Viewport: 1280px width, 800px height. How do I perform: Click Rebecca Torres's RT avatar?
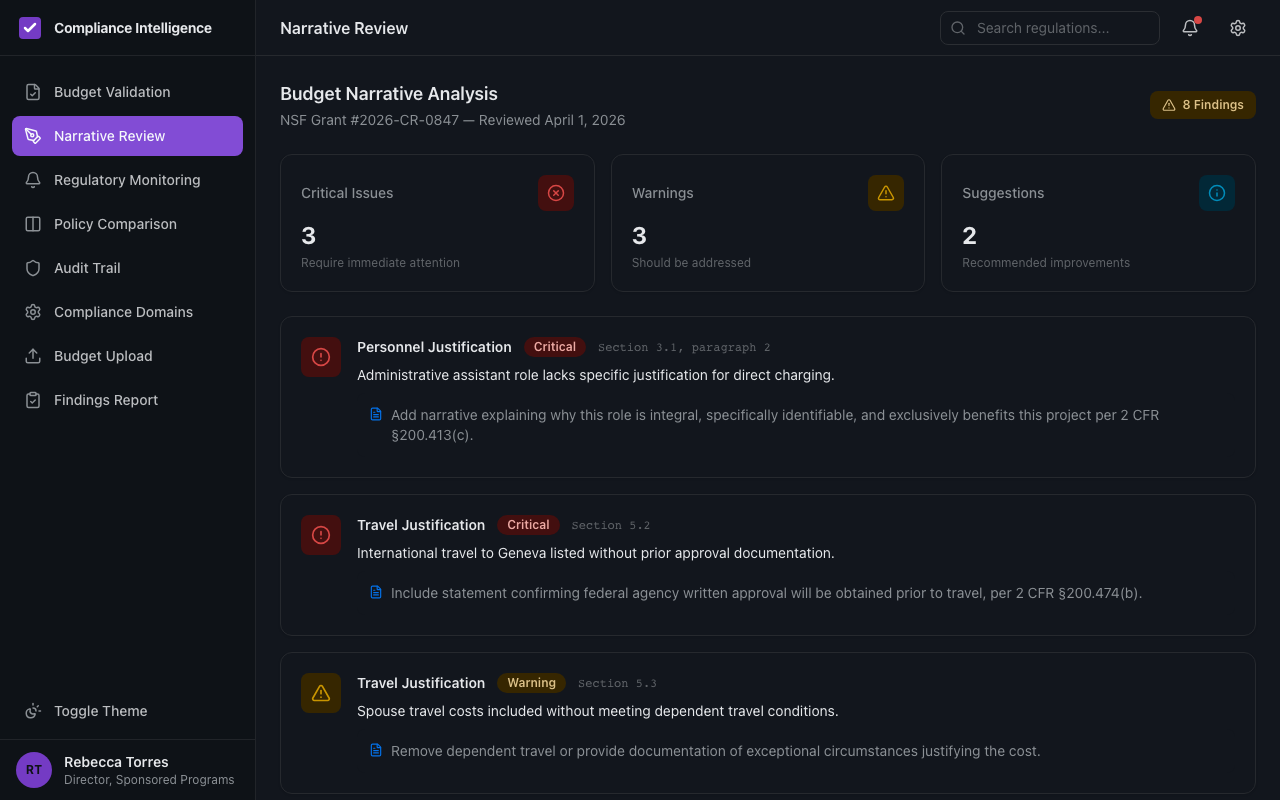coord(33,769)
